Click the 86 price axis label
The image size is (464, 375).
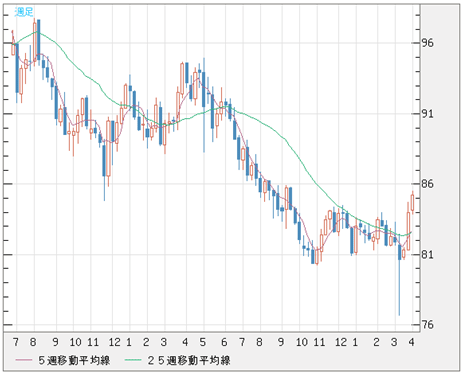point(428,184)
